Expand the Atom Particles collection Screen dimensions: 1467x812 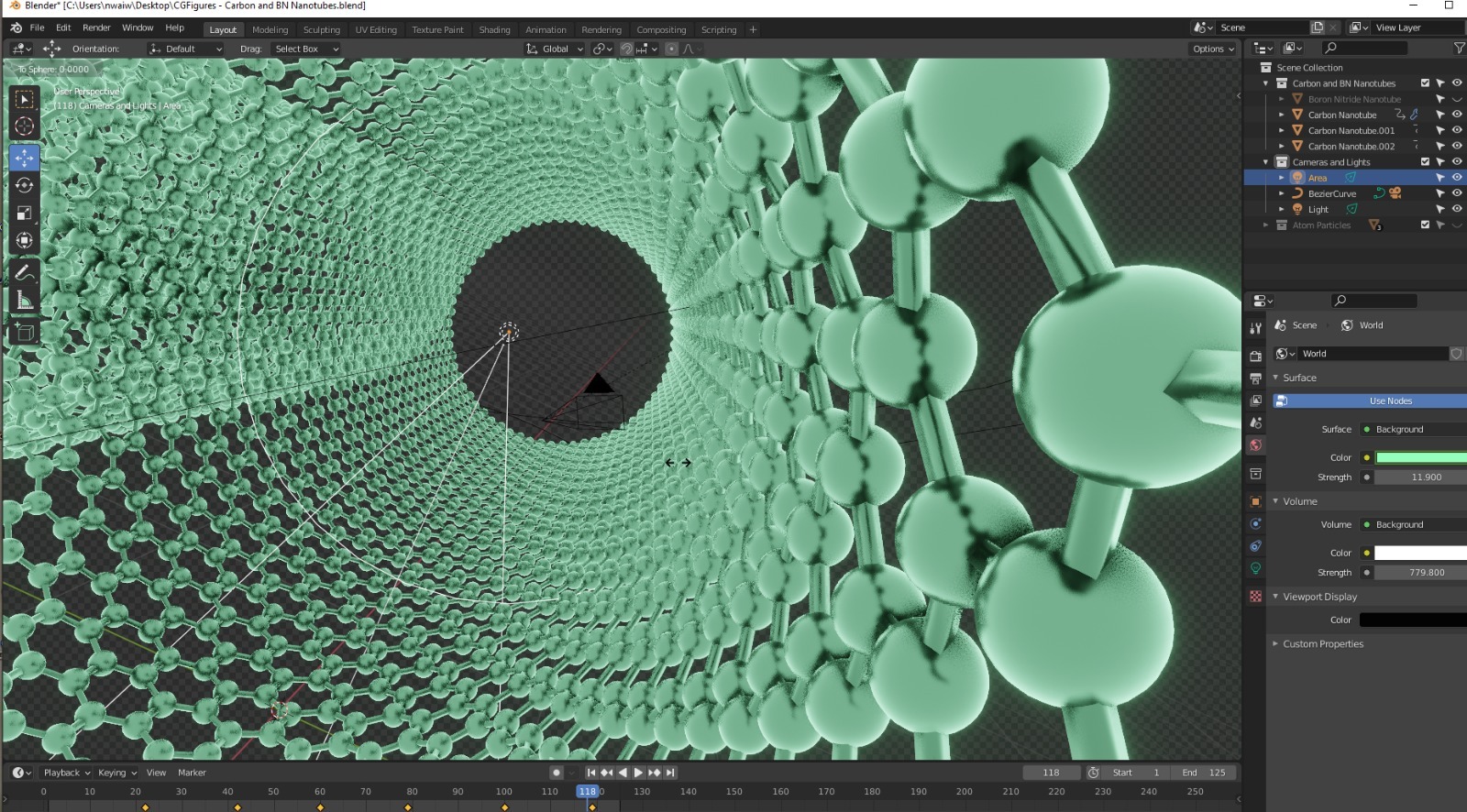click(x=1266, y=225)
